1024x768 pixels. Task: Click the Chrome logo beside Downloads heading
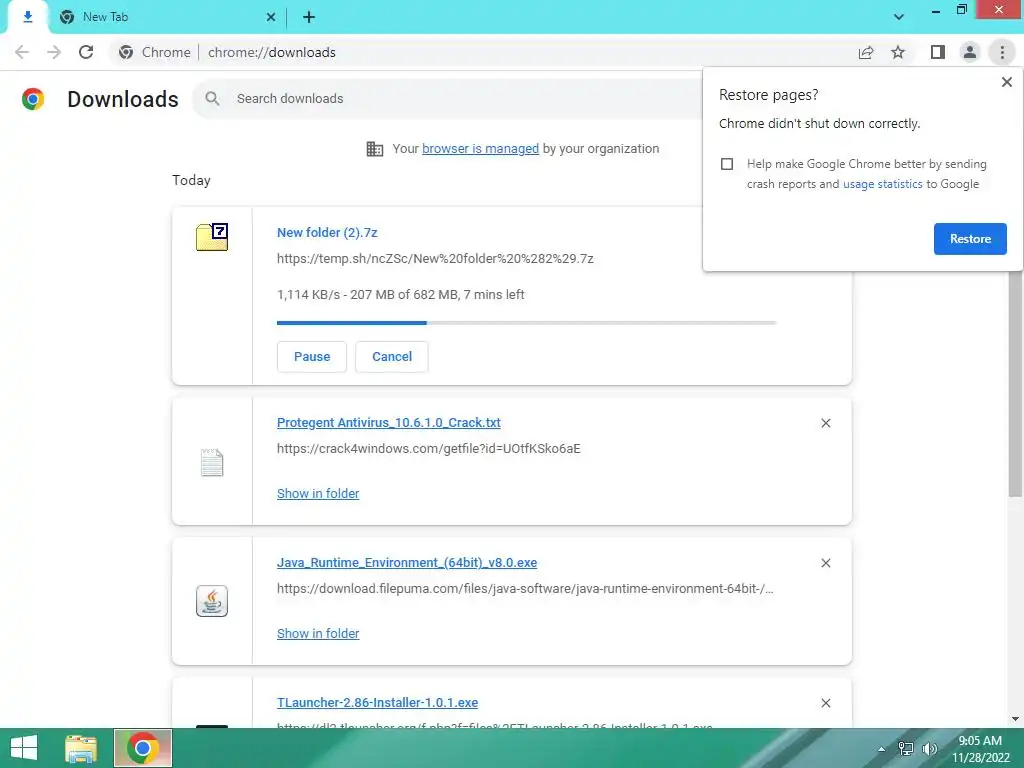click(x=33, y=99)
